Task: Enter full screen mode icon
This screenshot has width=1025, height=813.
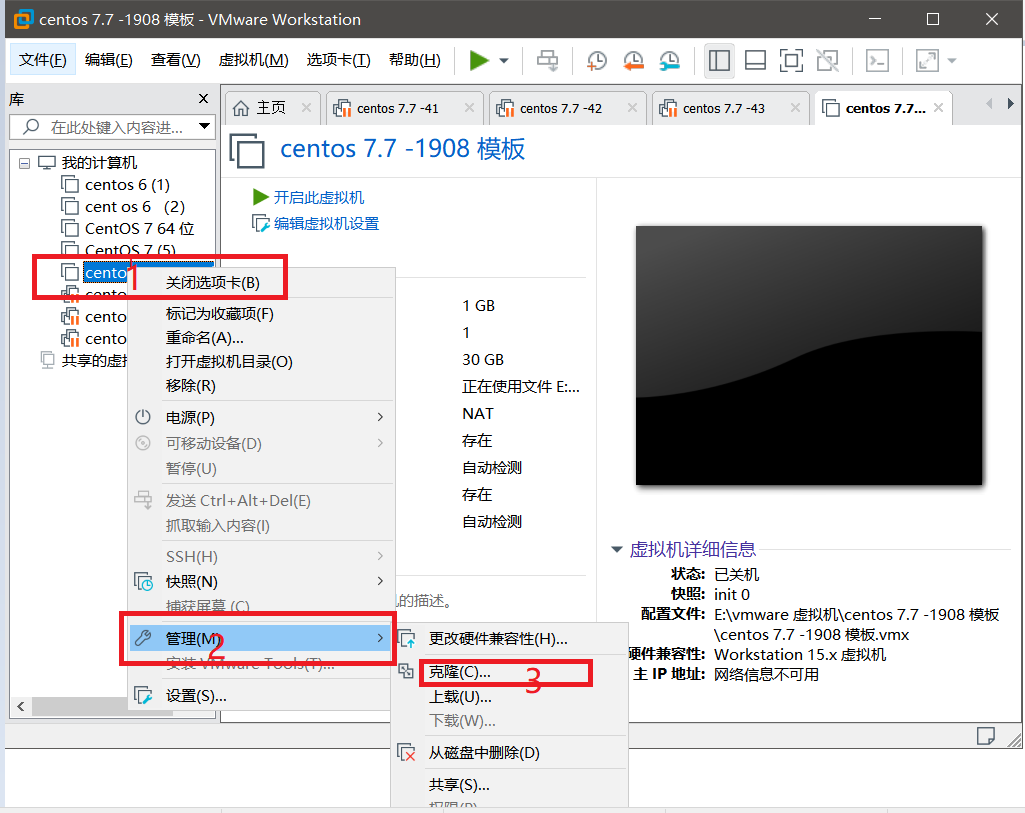Action: [791, 61]
